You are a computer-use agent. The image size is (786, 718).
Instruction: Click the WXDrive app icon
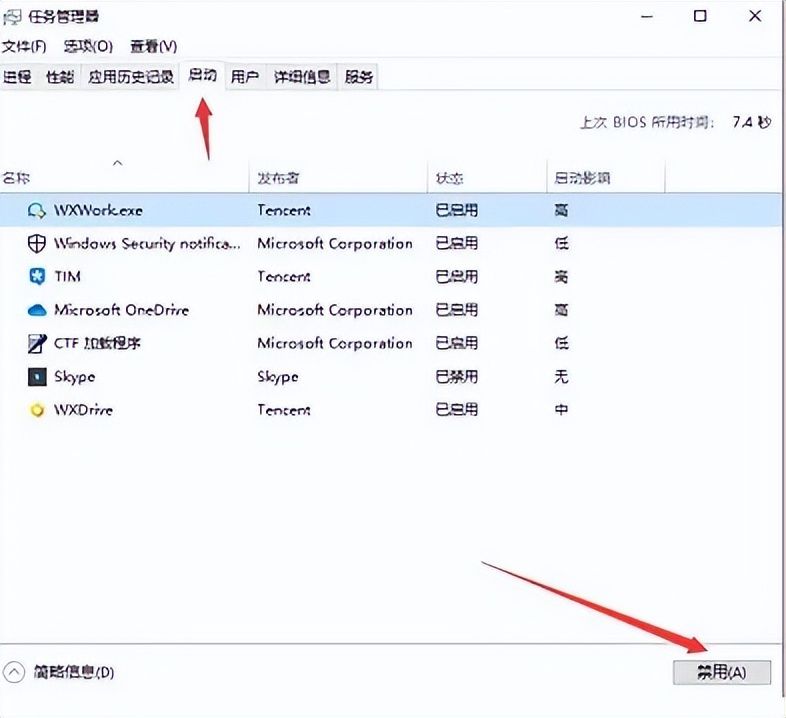click(37, 410)
